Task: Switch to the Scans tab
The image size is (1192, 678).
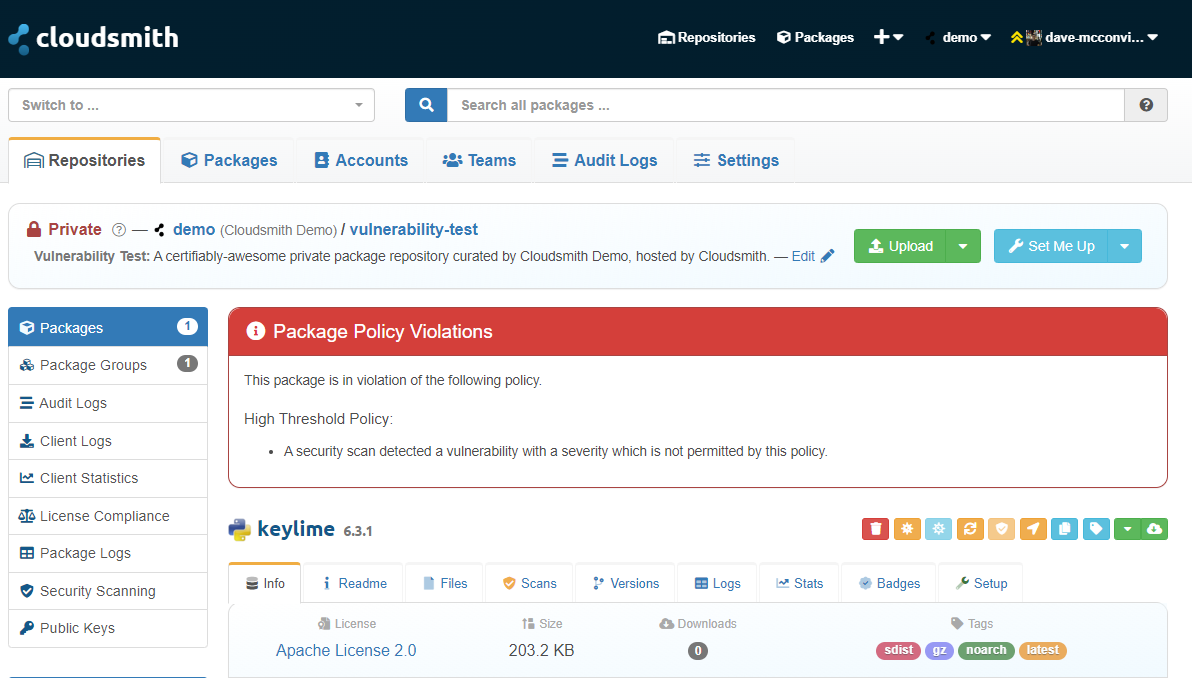Action: [530, 583]
